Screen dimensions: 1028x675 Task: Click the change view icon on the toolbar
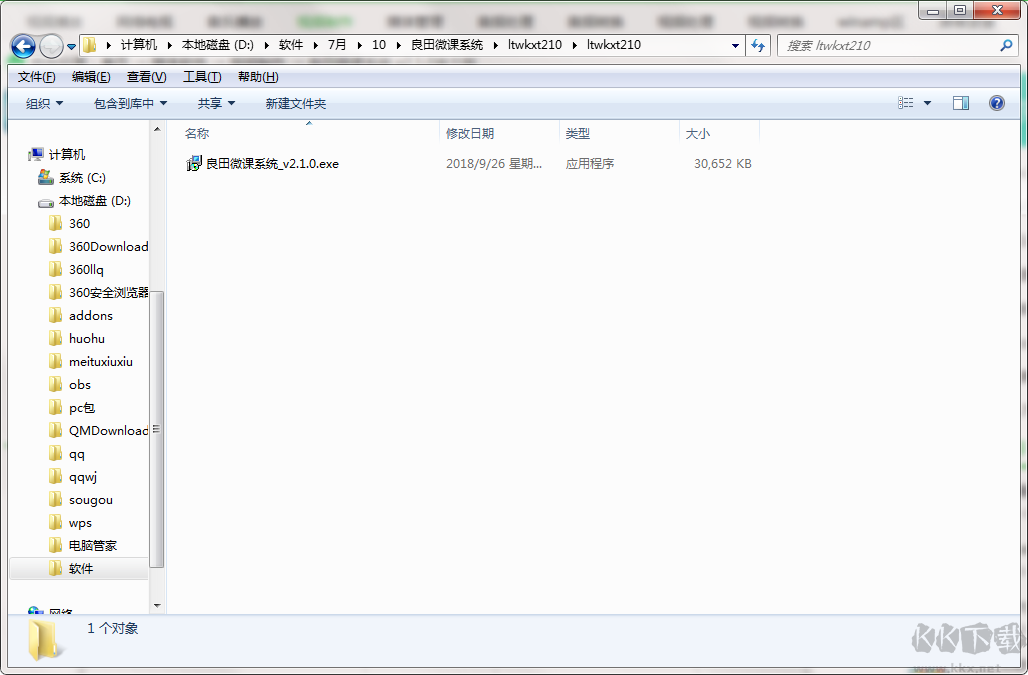[906, 103]
